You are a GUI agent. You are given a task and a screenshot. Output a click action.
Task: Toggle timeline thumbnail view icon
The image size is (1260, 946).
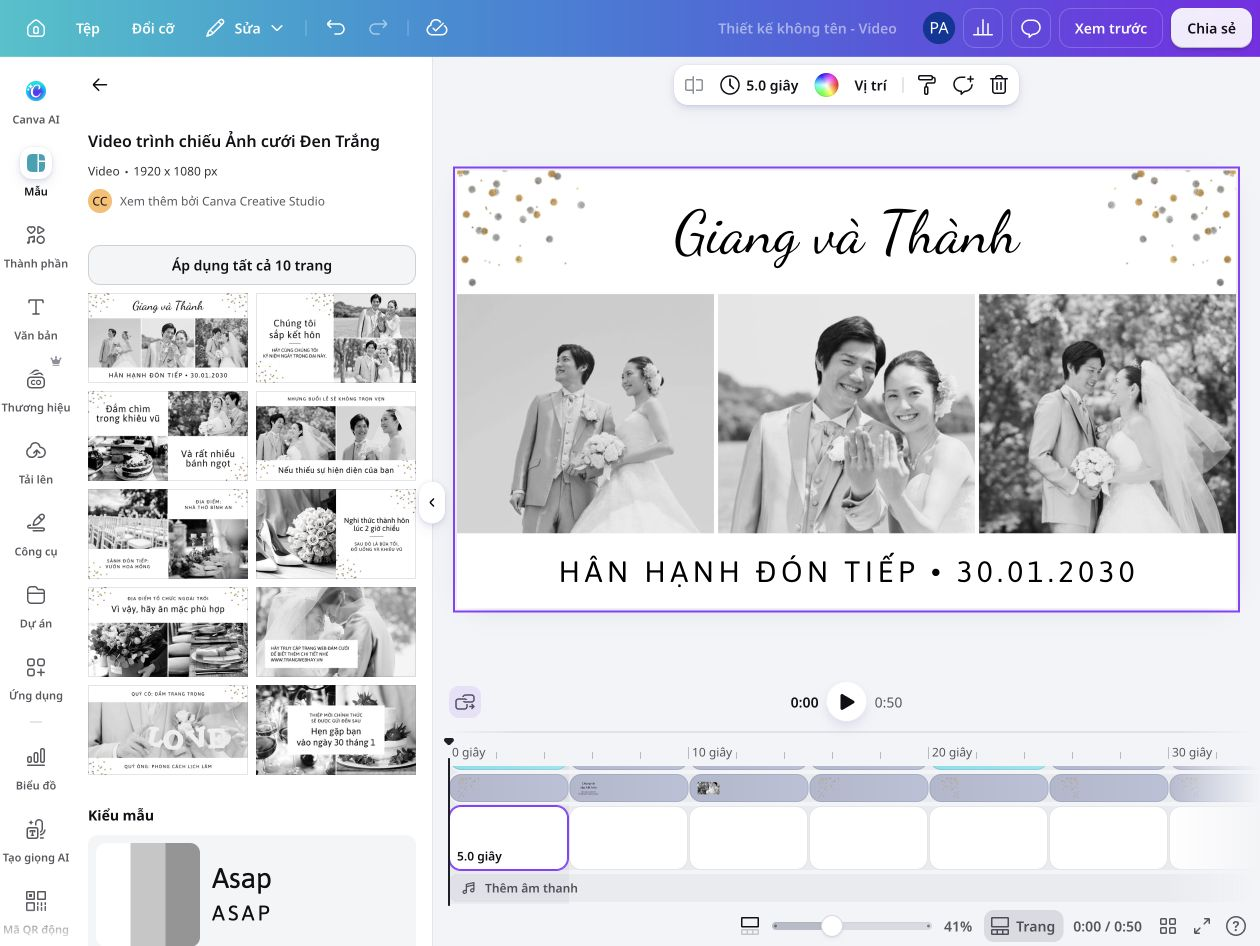(x=750, y=926)
